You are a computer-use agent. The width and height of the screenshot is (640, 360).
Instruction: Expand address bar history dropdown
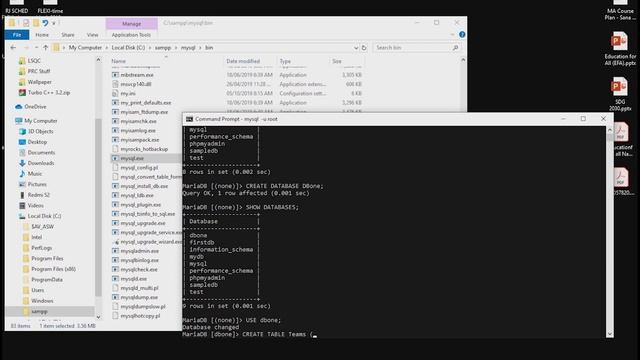[x=356, y=48]
